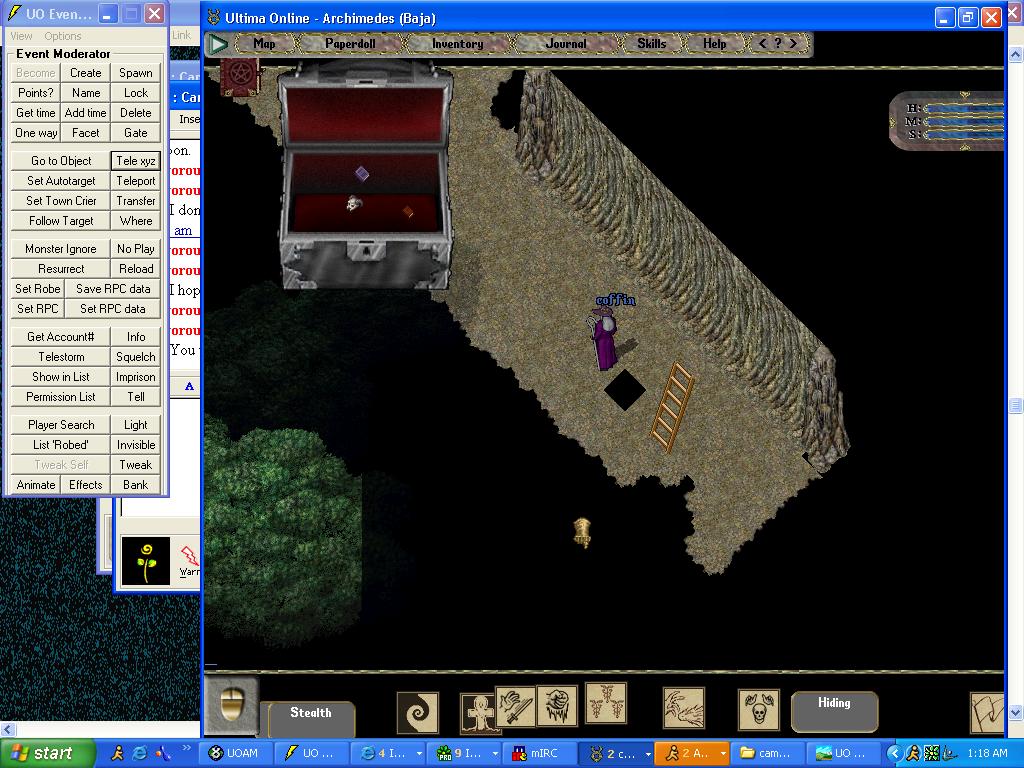Show hidden system tray icons
The width and height of the screenshot is (1024, 768).
point(895,753)
